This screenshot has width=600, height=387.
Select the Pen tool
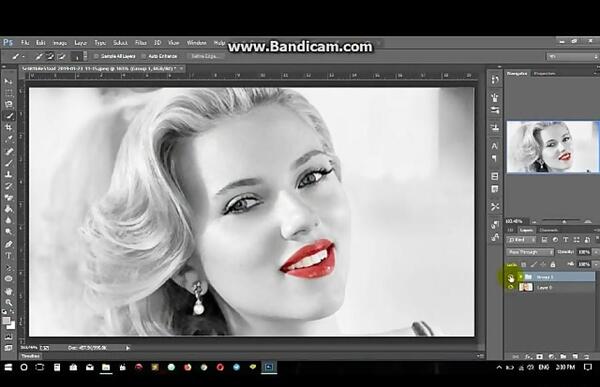pos(8,244)
